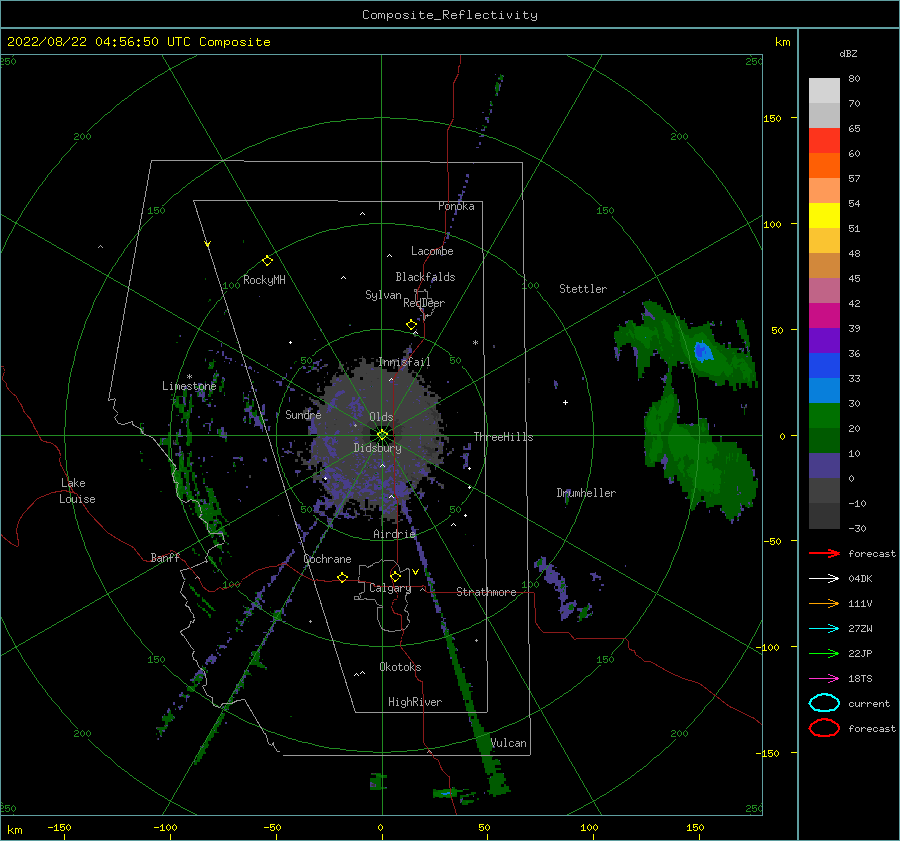
Task: Click the Cochrane town label
Action: click(x=327, y=559)
